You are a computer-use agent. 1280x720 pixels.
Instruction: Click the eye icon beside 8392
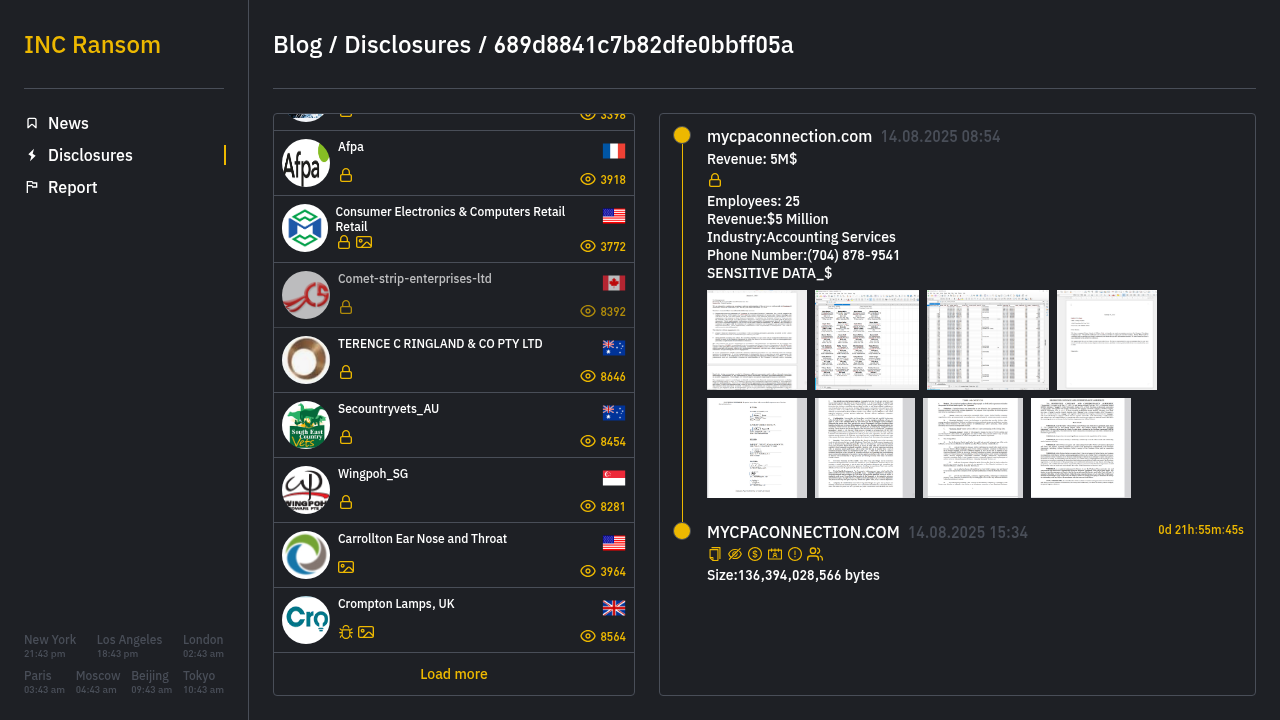coord(588,311)
